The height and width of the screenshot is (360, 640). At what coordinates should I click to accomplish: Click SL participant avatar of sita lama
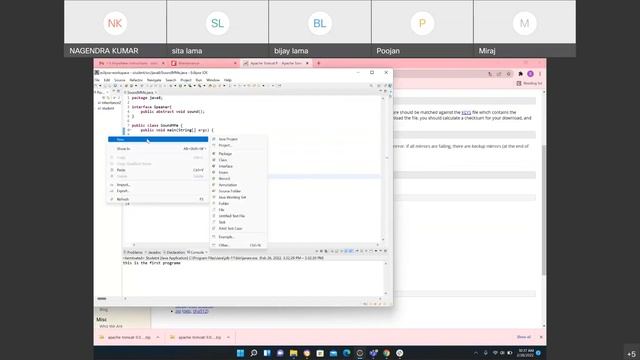217,23
